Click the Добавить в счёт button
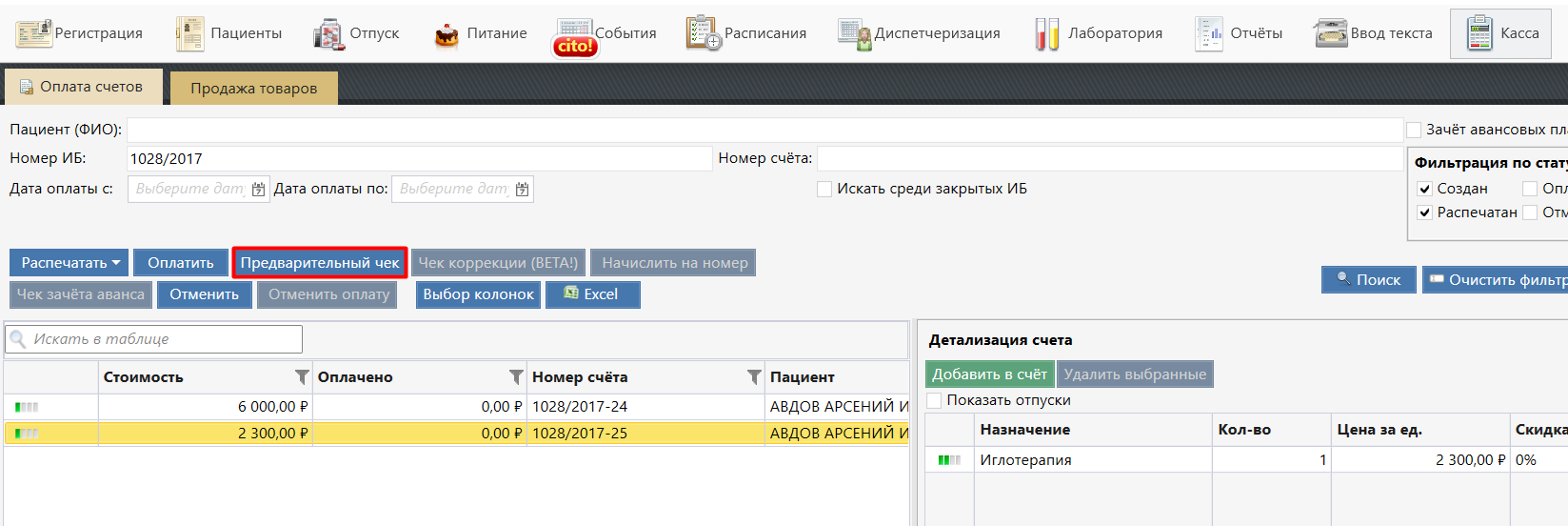Viewport: 1568px width, 526px height. click(x=989, y=374)
